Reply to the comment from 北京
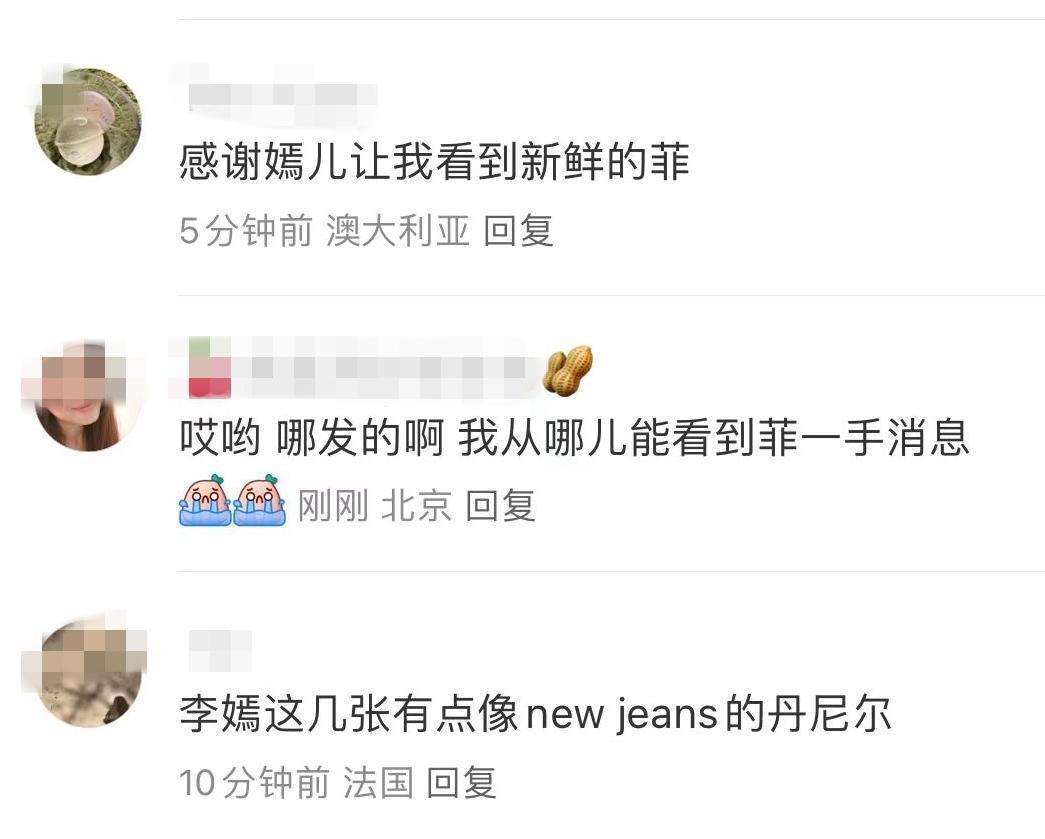The image size is (1045, 839). pyautogui.click(x=501, y=506)
